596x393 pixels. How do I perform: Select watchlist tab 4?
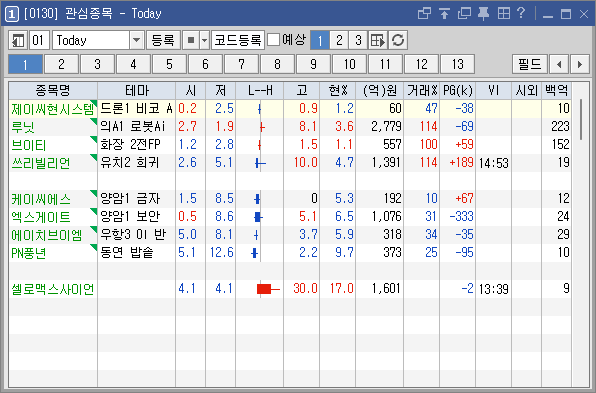click(x=133, y=64)
